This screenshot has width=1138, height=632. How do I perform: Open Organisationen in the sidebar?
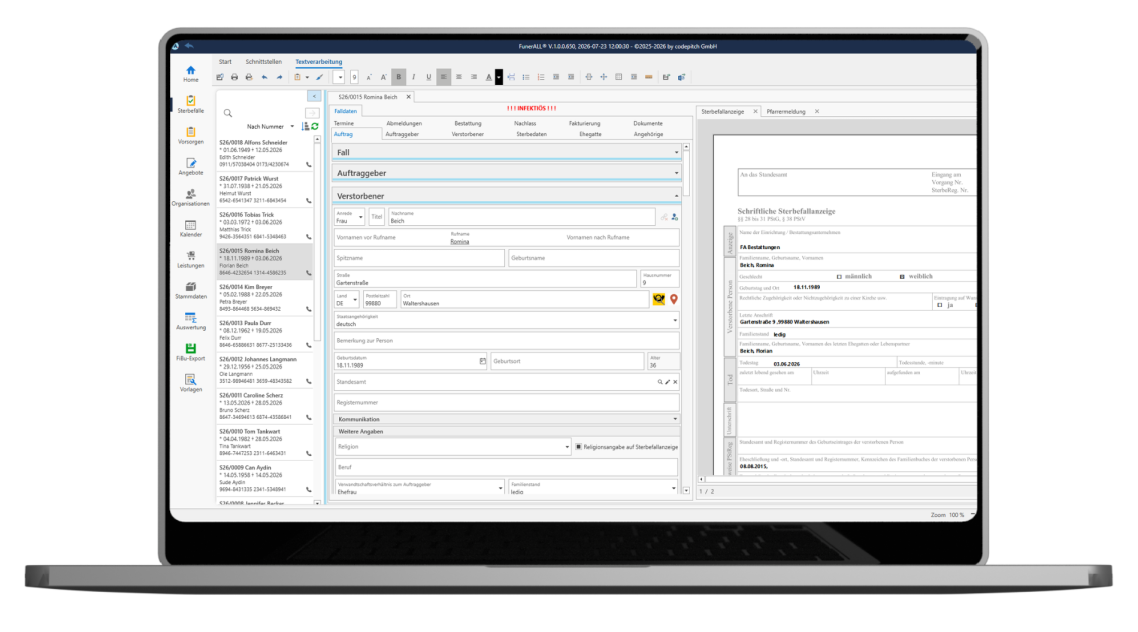(x=190, y=197)
